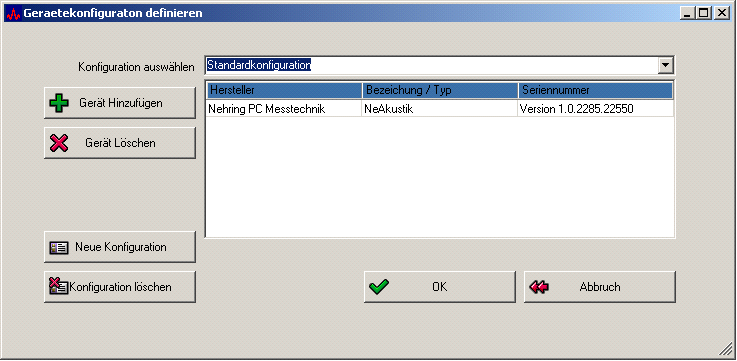Close the Geraetekonfiguraton window
Screen dimensions: 737x361
click(721, 14)
